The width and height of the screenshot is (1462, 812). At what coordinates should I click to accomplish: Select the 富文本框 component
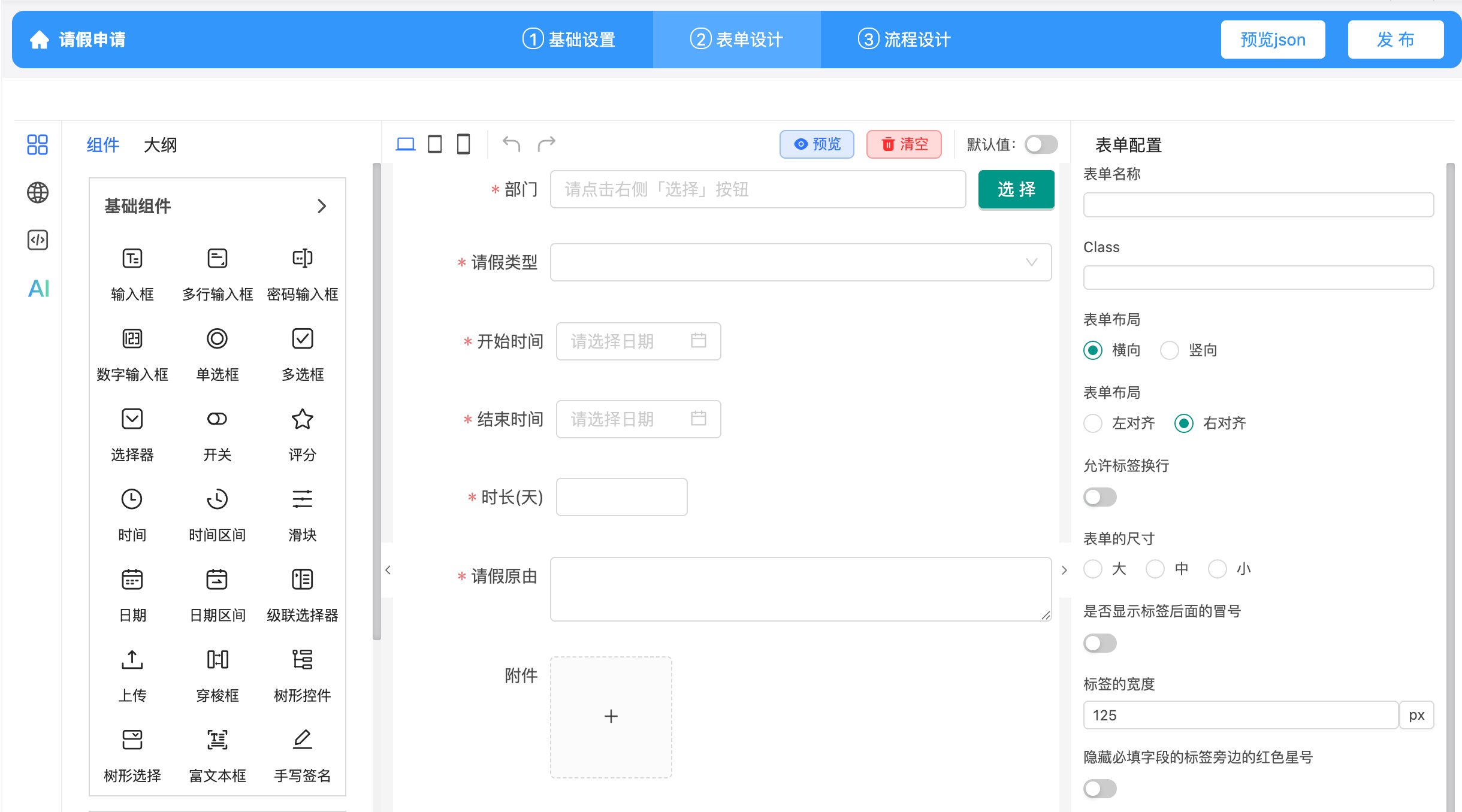pyautogui.click(x=218, y=755)
